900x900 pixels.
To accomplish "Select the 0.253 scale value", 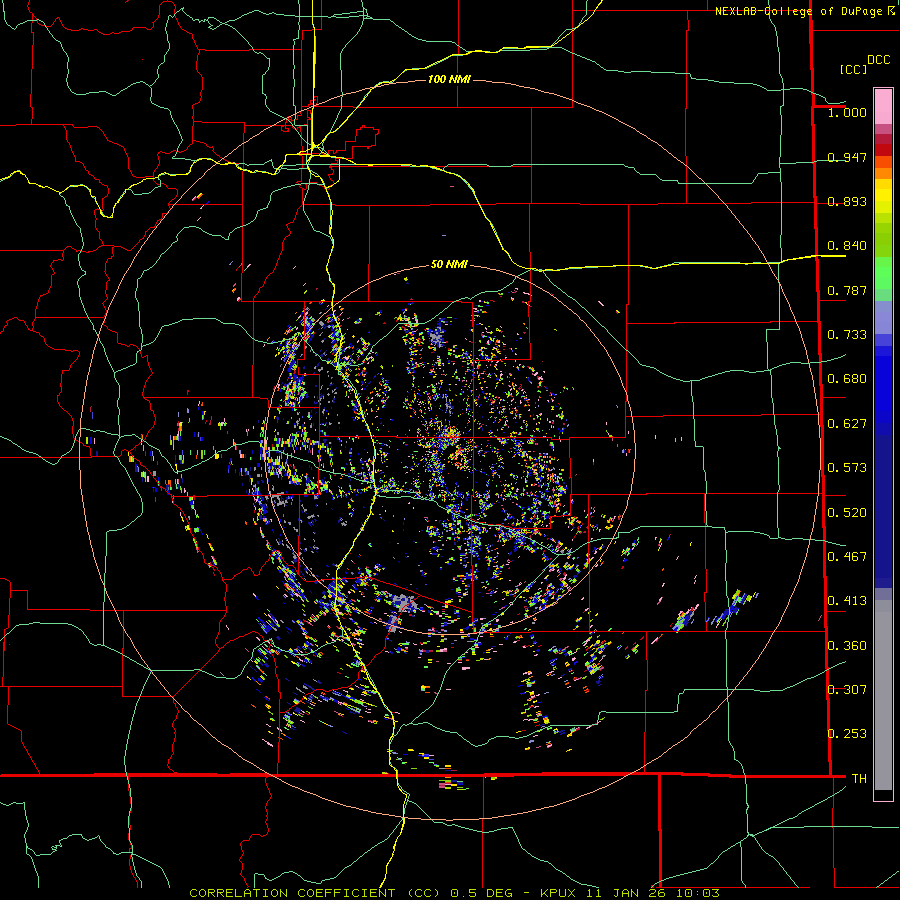I will (847, 734).
